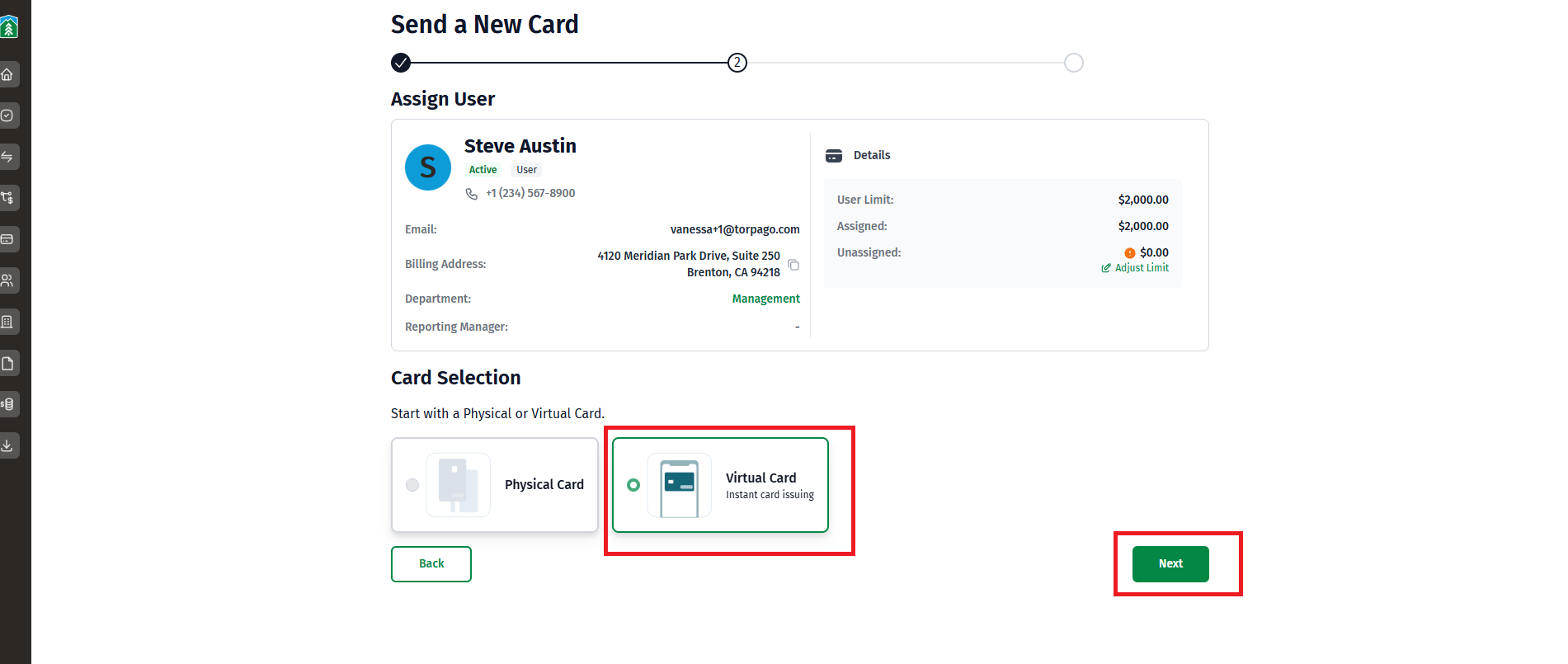Click the orange warning icon next to $0.00

tap(1130, 253)
